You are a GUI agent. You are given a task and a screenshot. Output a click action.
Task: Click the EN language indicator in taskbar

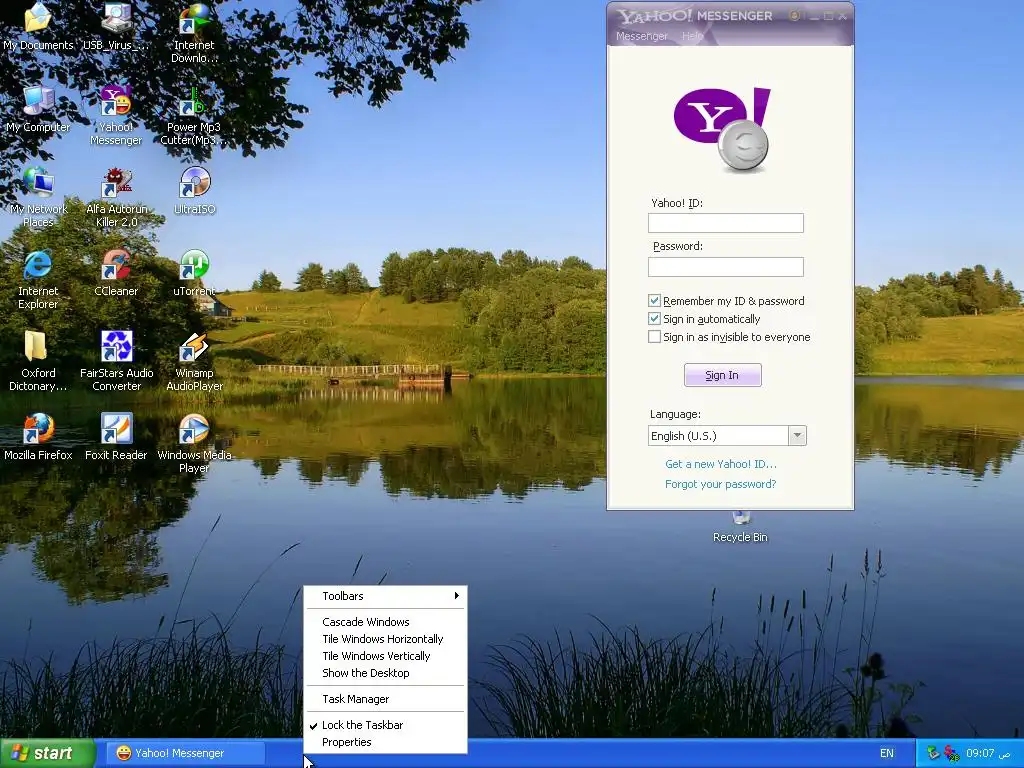pos(887,753)
